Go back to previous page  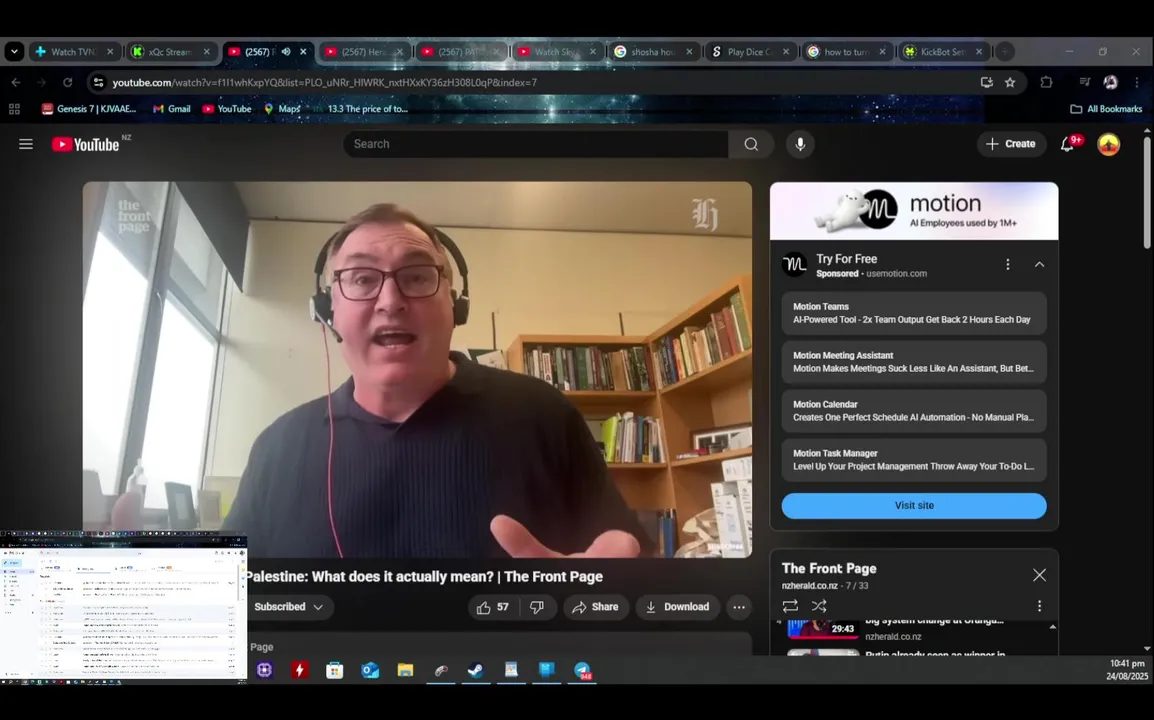coord(16,82)
